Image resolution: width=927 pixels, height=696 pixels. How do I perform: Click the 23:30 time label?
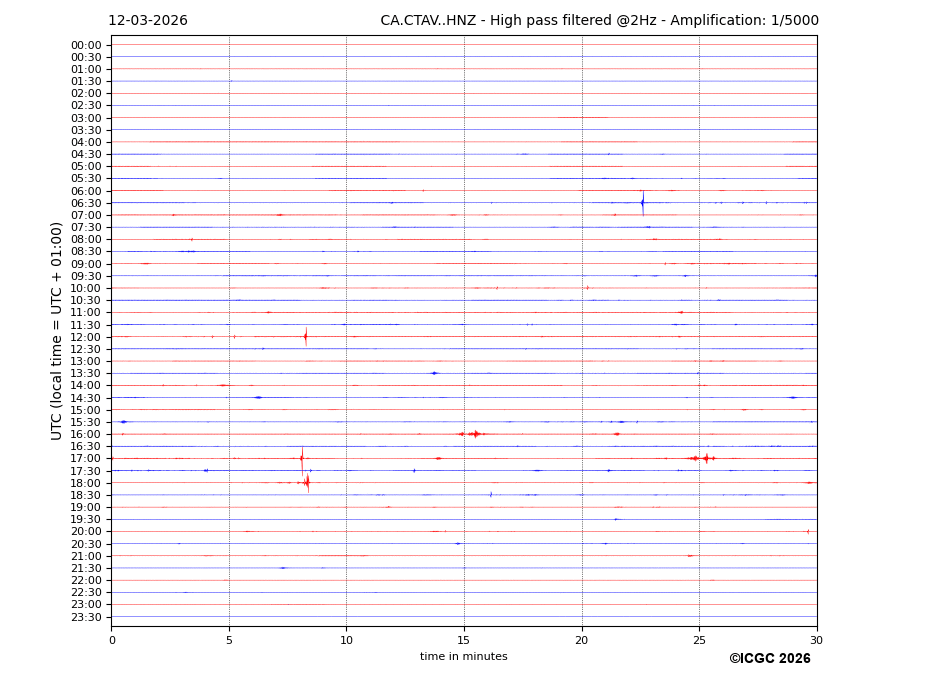click(86, 617)
